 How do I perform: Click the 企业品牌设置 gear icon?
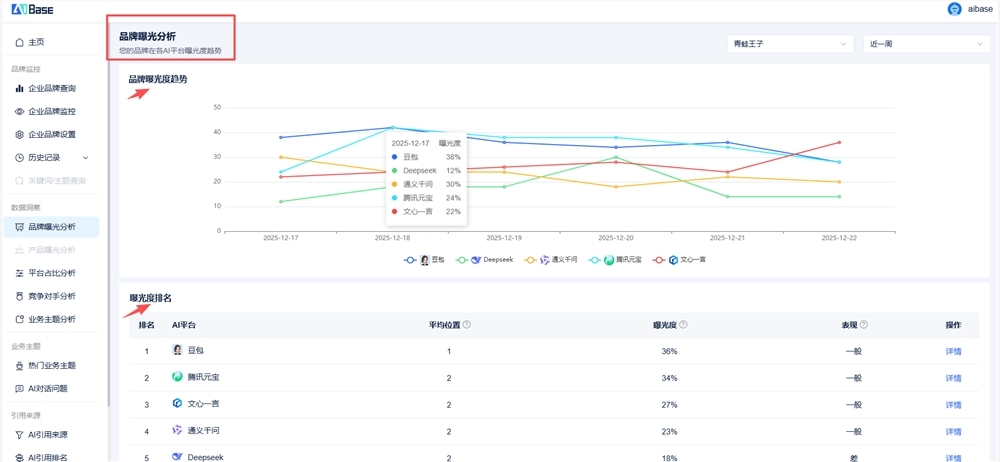[x=19, y=134]
